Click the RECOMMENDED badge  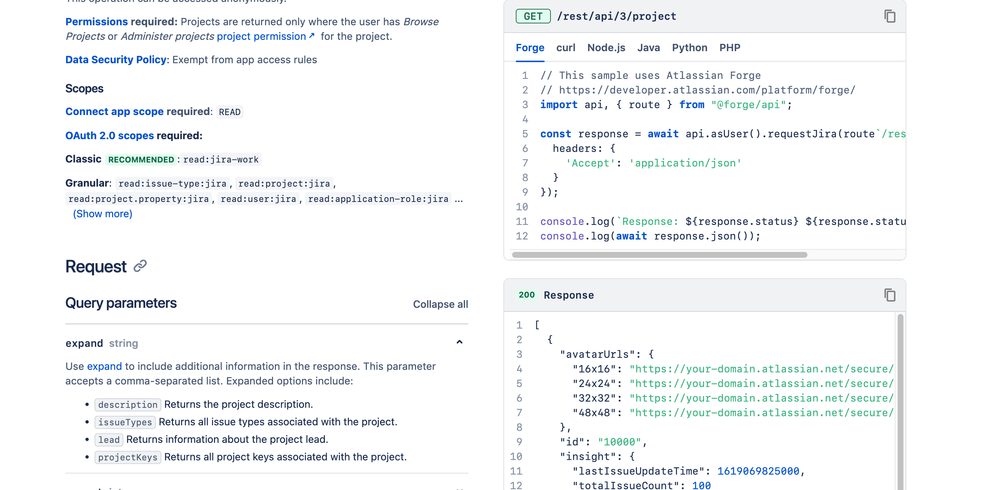141,160
